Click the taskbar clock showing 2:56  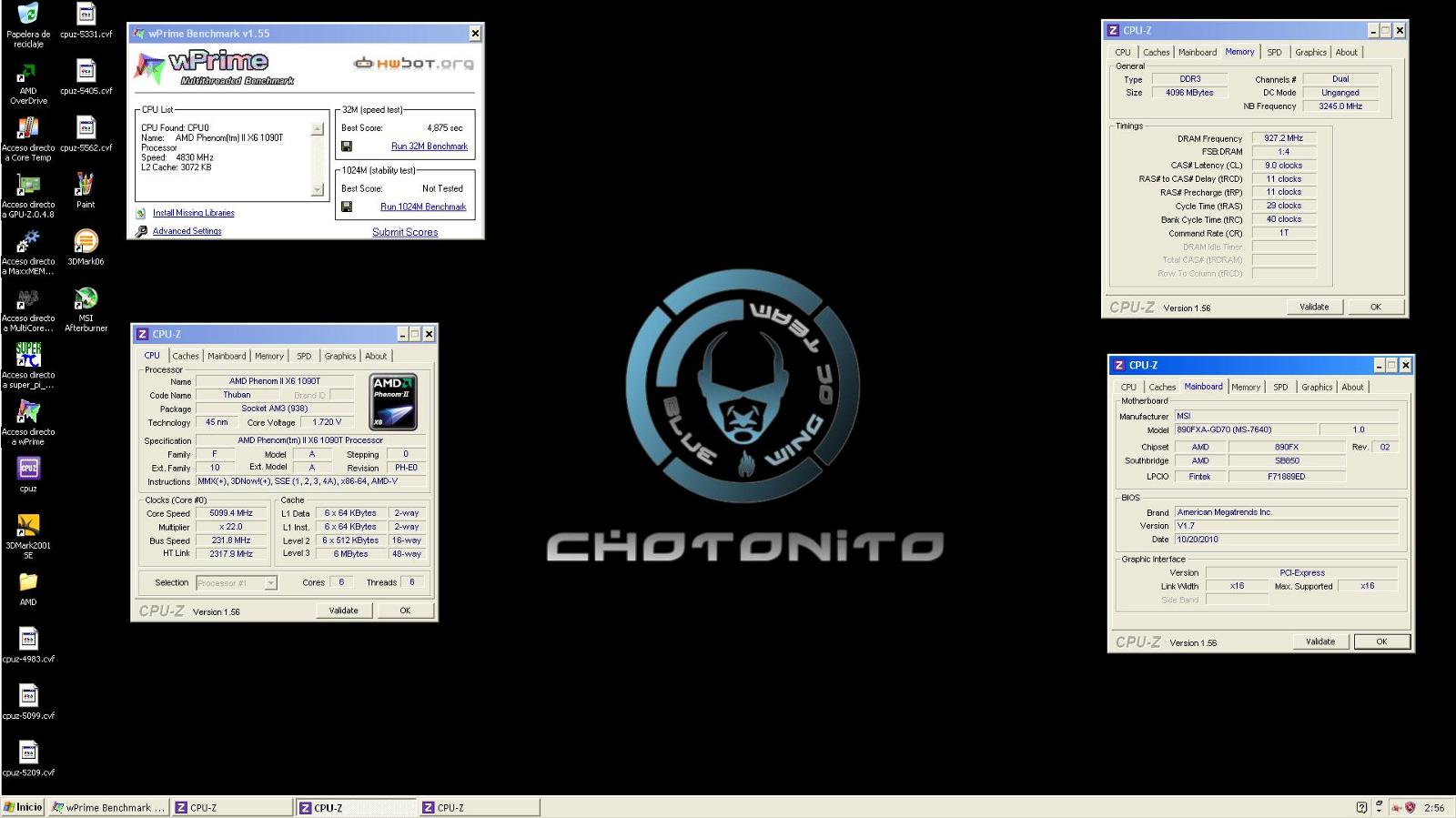pos(1434,808)
